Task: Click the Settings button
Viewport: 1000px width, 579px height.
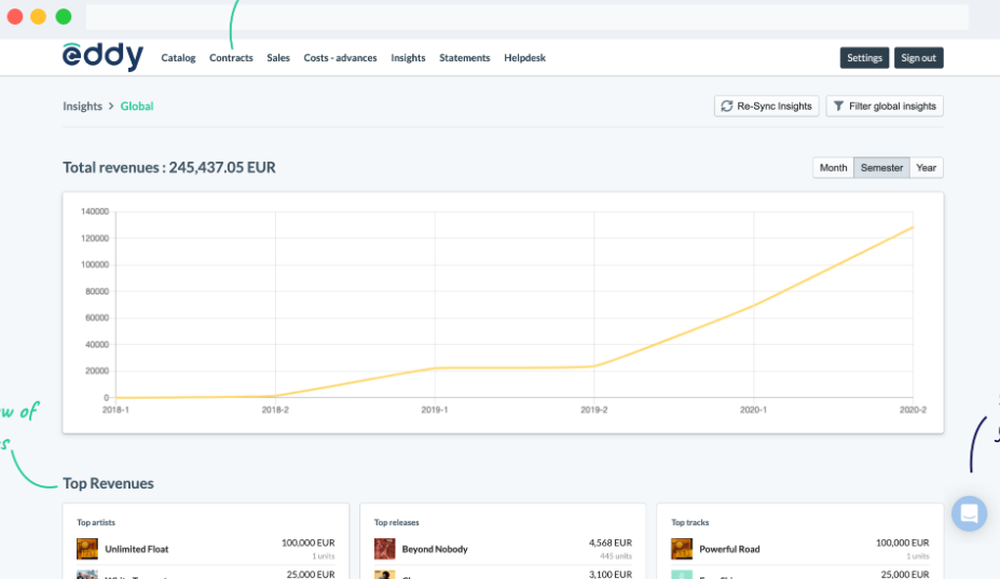Action: click(864, 58)
